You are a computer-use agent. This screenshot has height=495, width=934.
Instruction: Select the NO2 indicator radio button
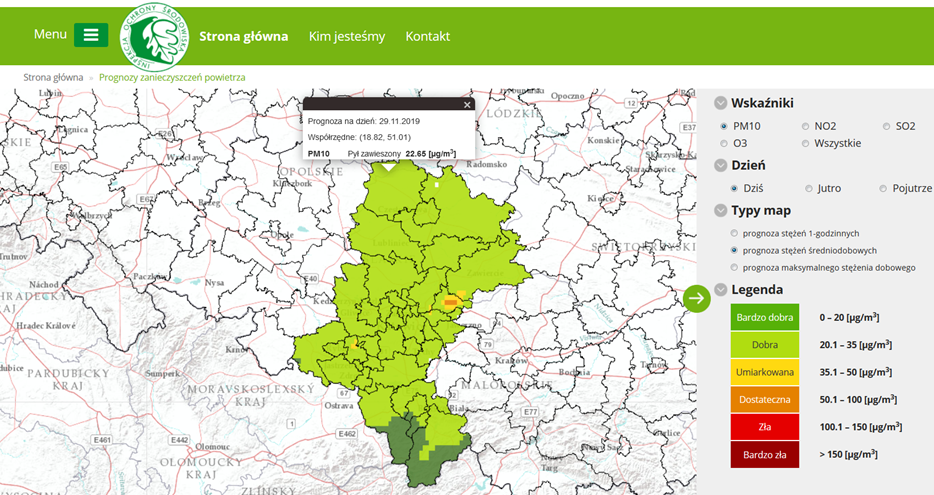pos(806,127)
